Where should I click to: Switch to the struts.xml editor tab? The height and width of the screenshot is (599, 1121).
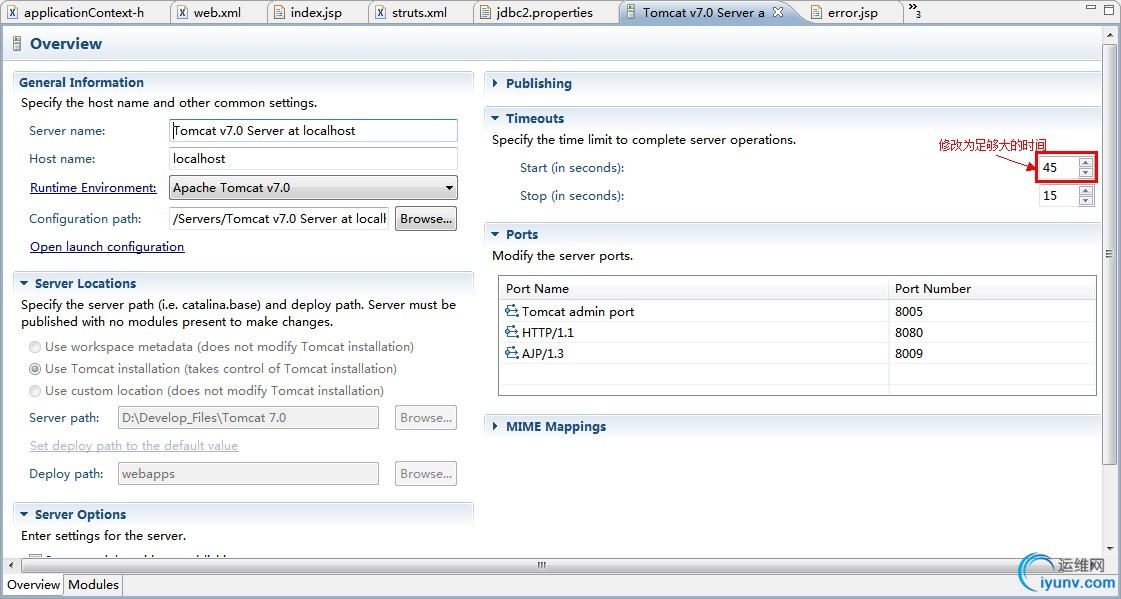419,13
